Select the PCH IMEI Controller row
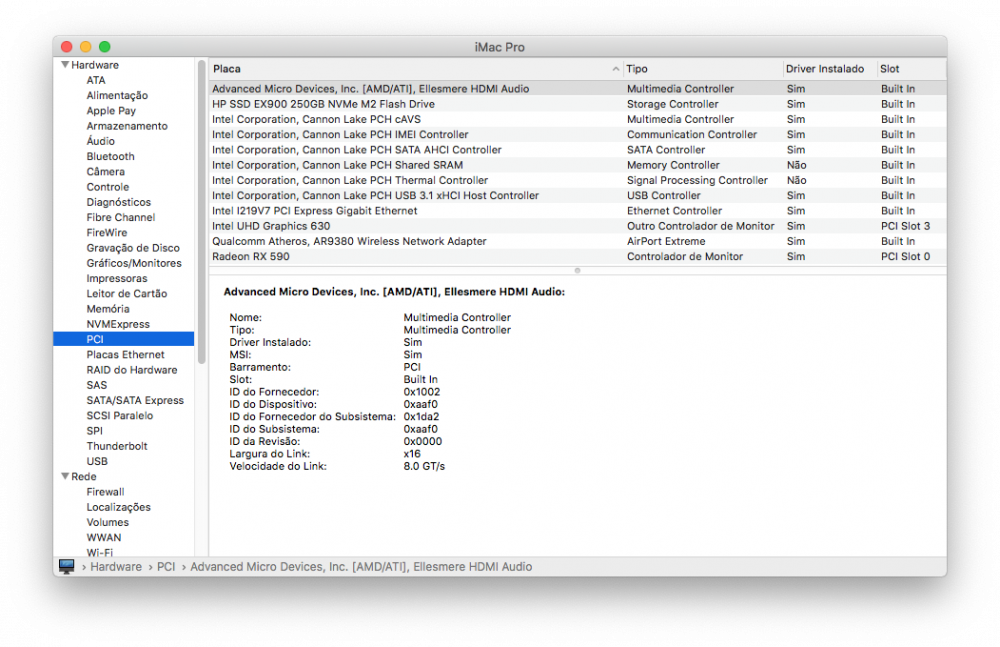 577,135
